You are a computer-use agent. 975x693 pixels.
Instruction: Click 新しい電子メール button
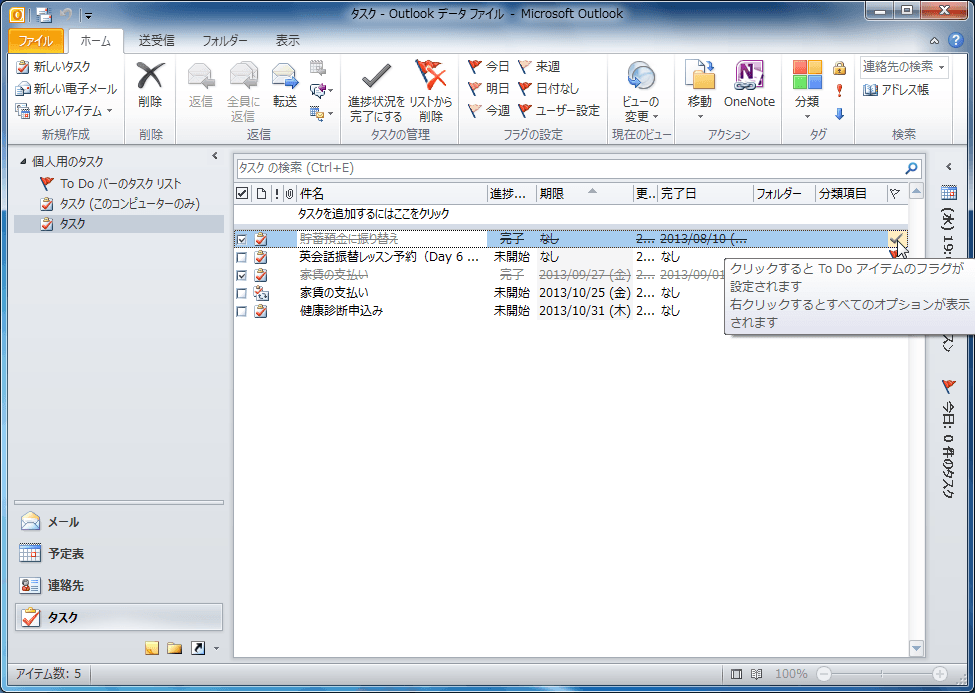click(x=67, y=88)
